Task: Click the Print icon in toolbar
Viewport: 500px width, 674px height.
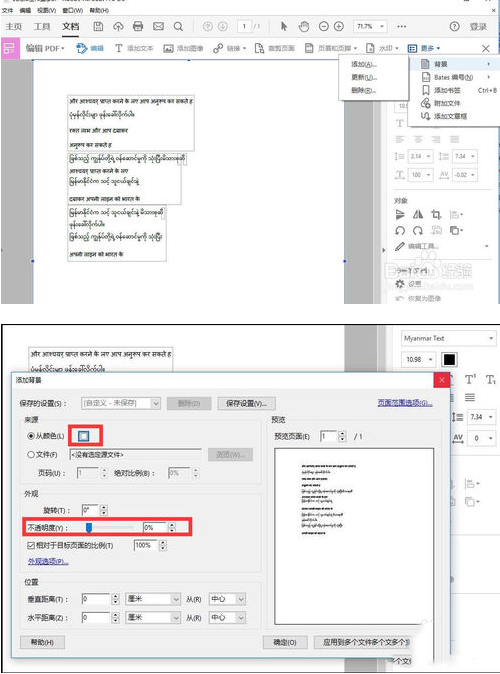Action: click(138, 27)
